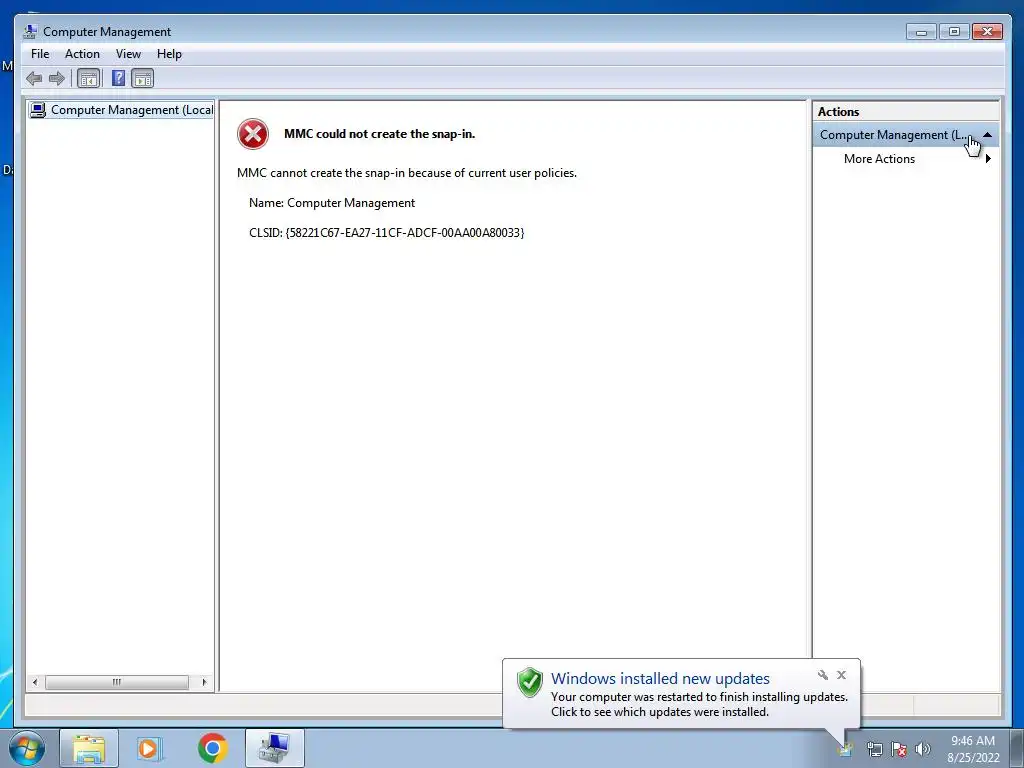Click More Actions in the Actions pane
This screenshot has height=768, width=1024.
879,159
